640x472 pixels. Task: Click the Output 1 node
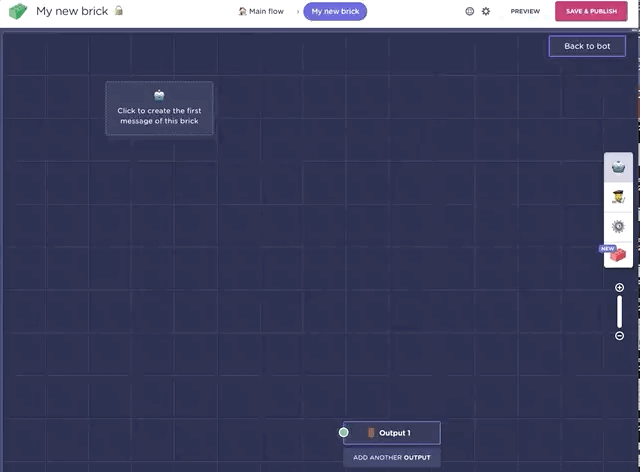[x=392, y=433]
